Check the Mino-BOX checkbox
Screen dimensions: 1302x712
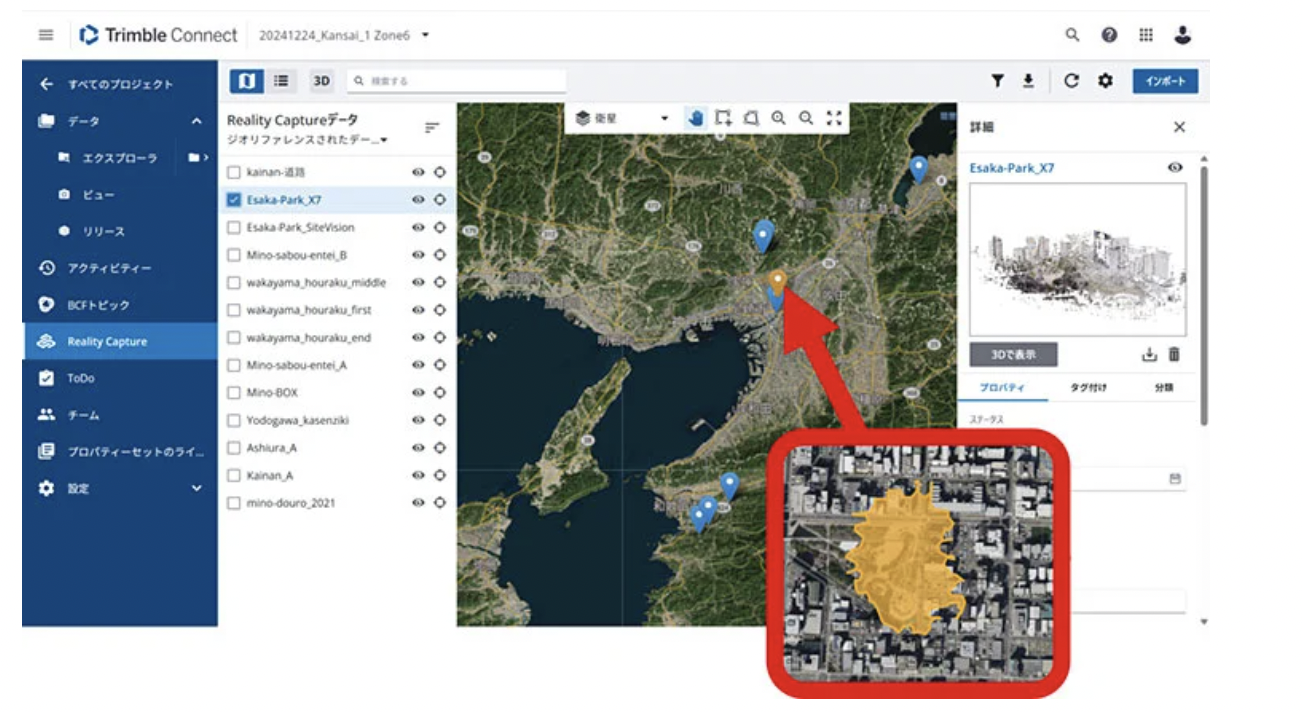click(234, 393)
